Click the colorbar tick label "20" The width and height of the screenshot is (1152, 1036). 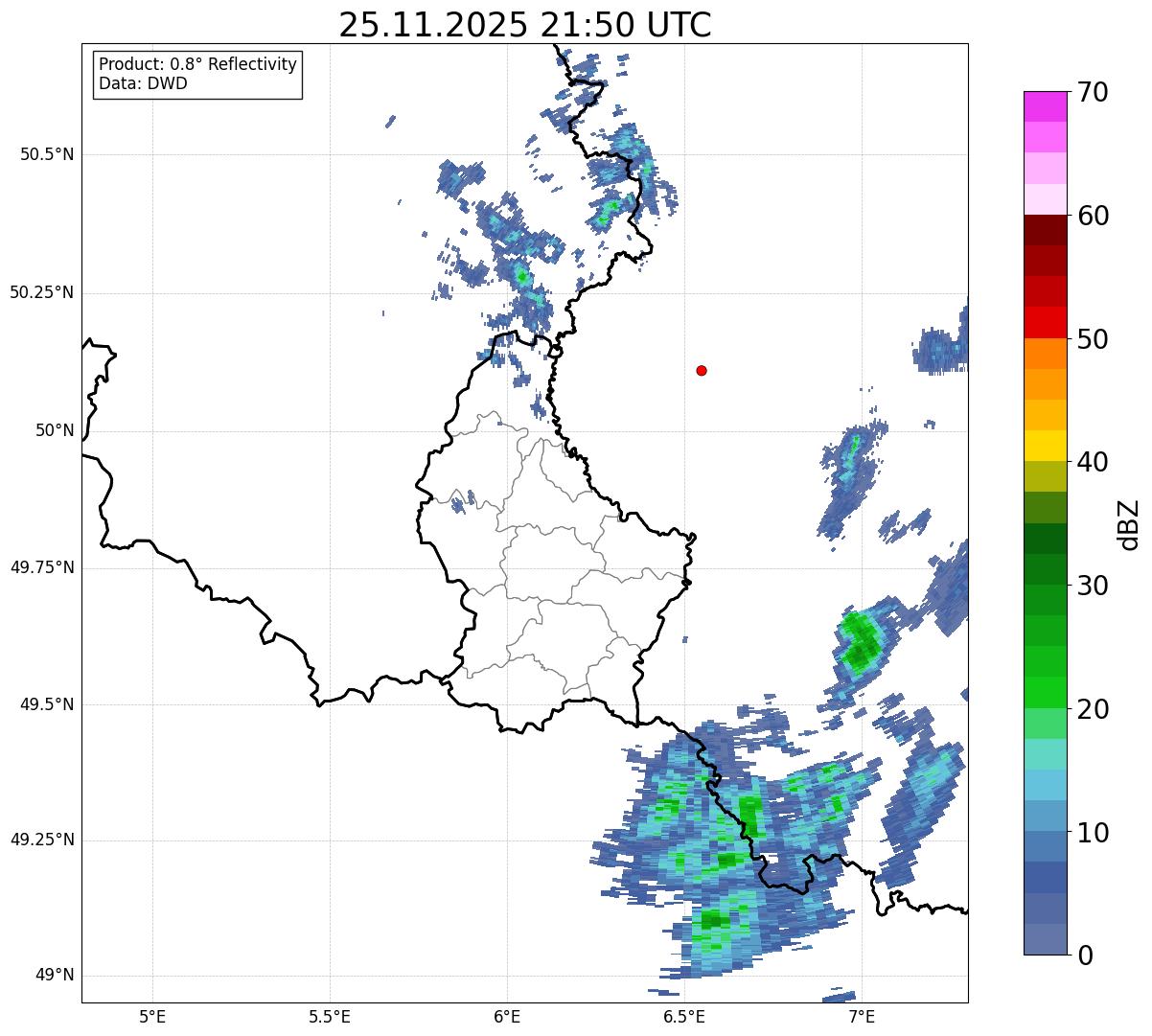click(x=1093, y=709)
